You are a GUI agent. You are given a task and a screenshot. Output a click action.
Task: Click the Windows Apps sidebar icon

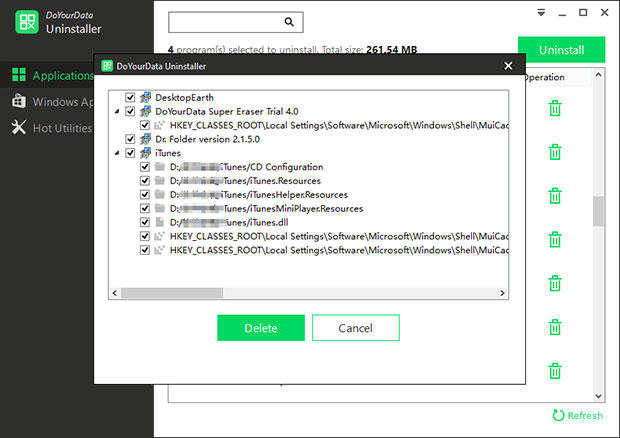pos(19,101)
